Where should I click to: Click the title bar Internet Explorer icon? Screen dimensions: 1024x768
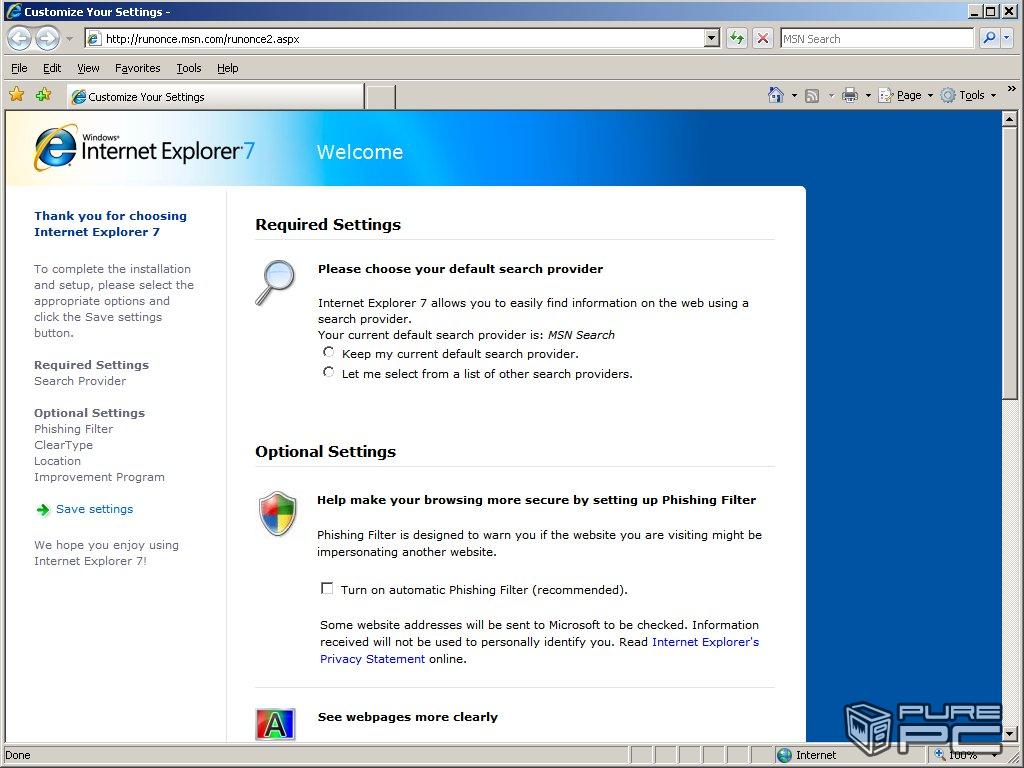[x=12, y=11]
